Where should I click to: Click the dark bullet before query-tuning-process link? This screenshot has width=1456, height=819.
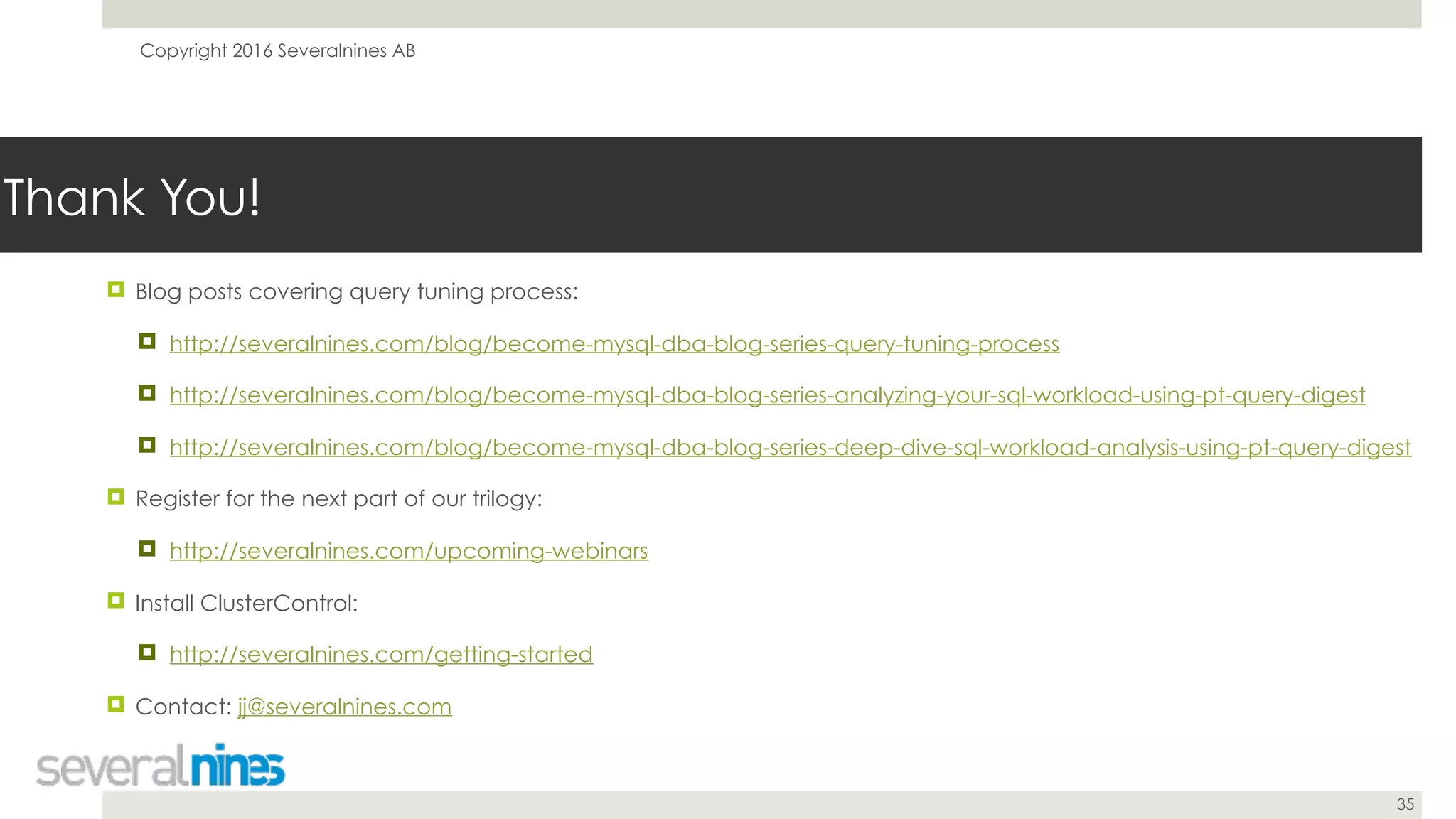[147, 341]
